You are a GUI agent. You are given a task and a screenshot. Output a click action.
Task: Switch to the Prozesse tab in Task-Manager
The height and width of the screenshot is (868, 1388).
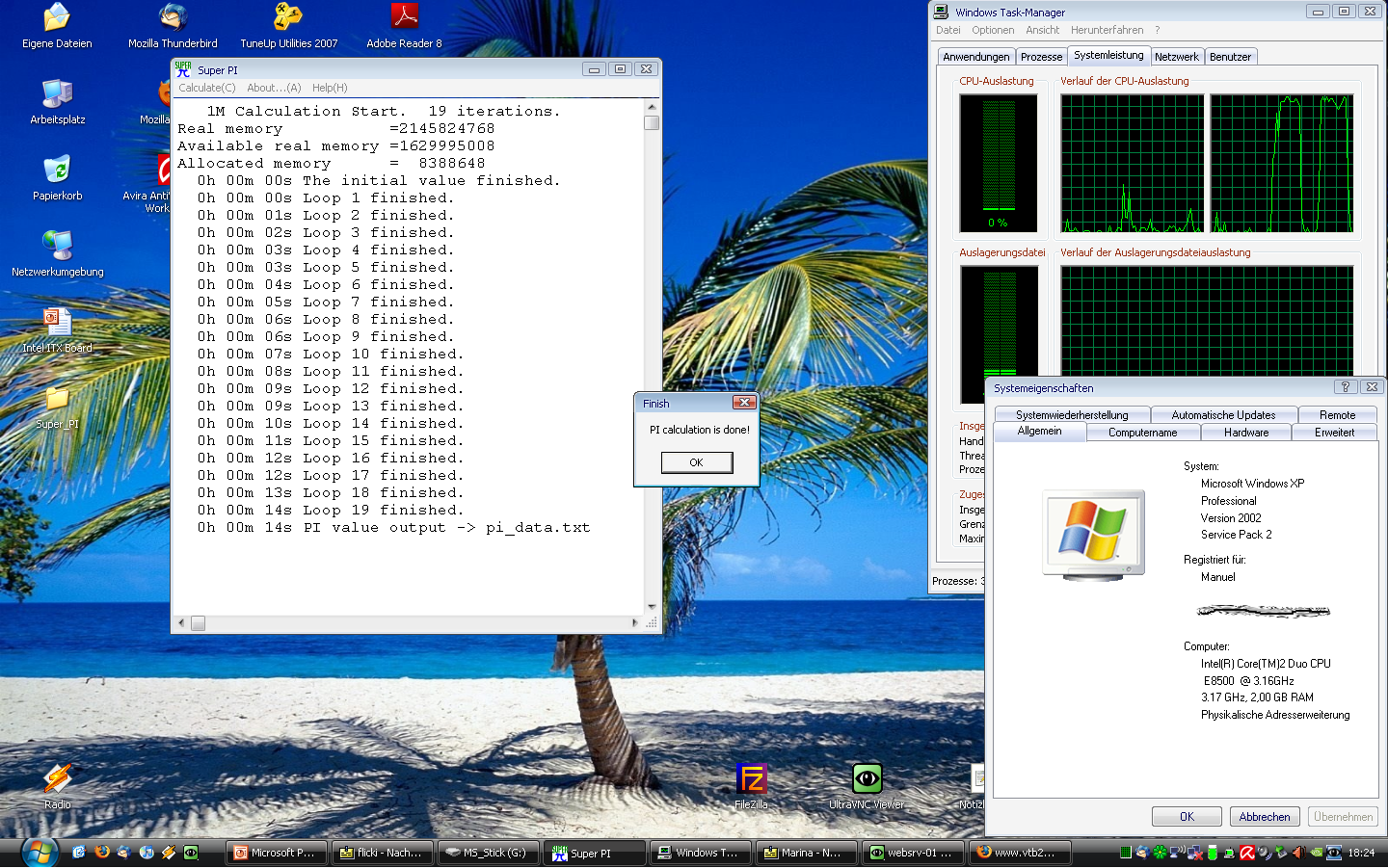click(1041, 57)
